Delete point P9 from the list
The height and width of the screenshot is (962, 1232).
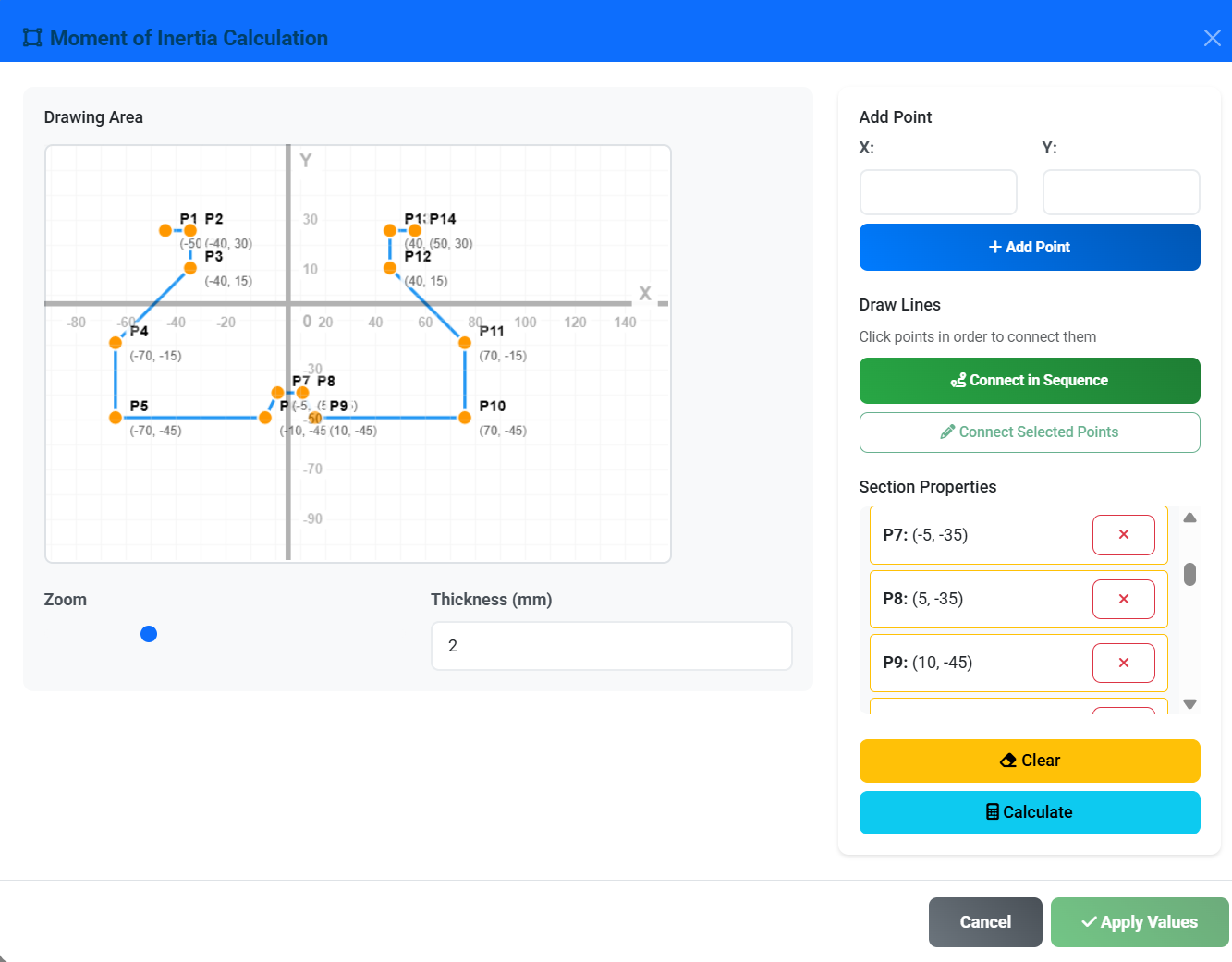[x=1123, y=663]
